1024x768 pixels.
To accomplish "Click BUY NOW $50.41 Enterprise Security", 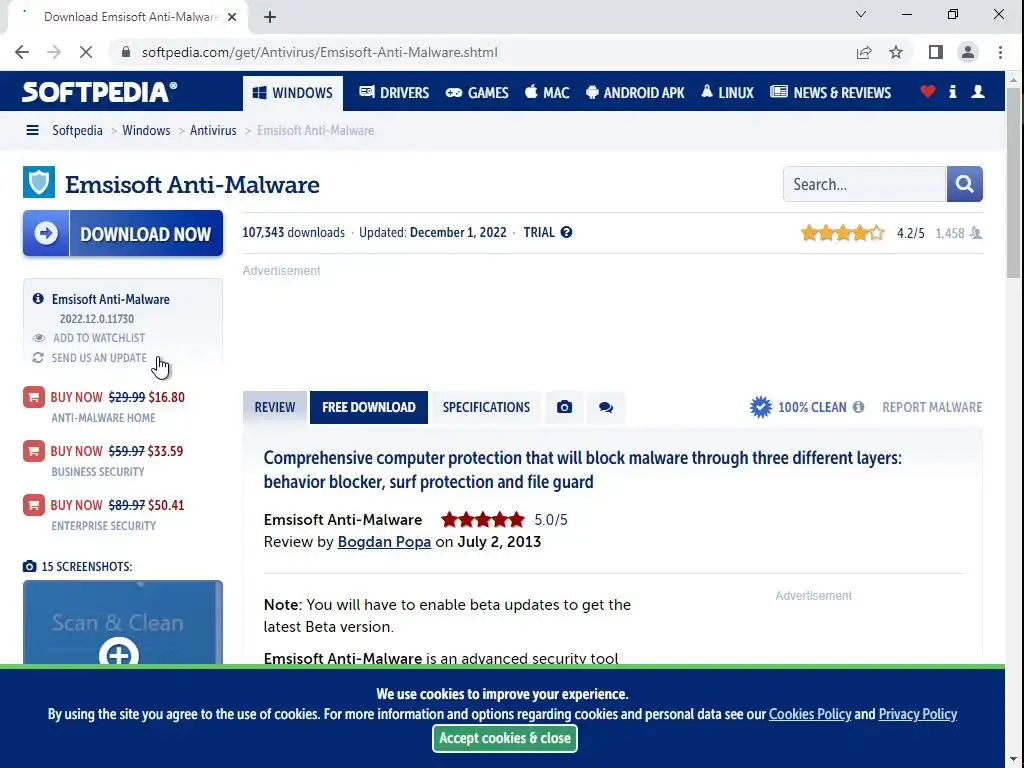I will tap(118, 505).
